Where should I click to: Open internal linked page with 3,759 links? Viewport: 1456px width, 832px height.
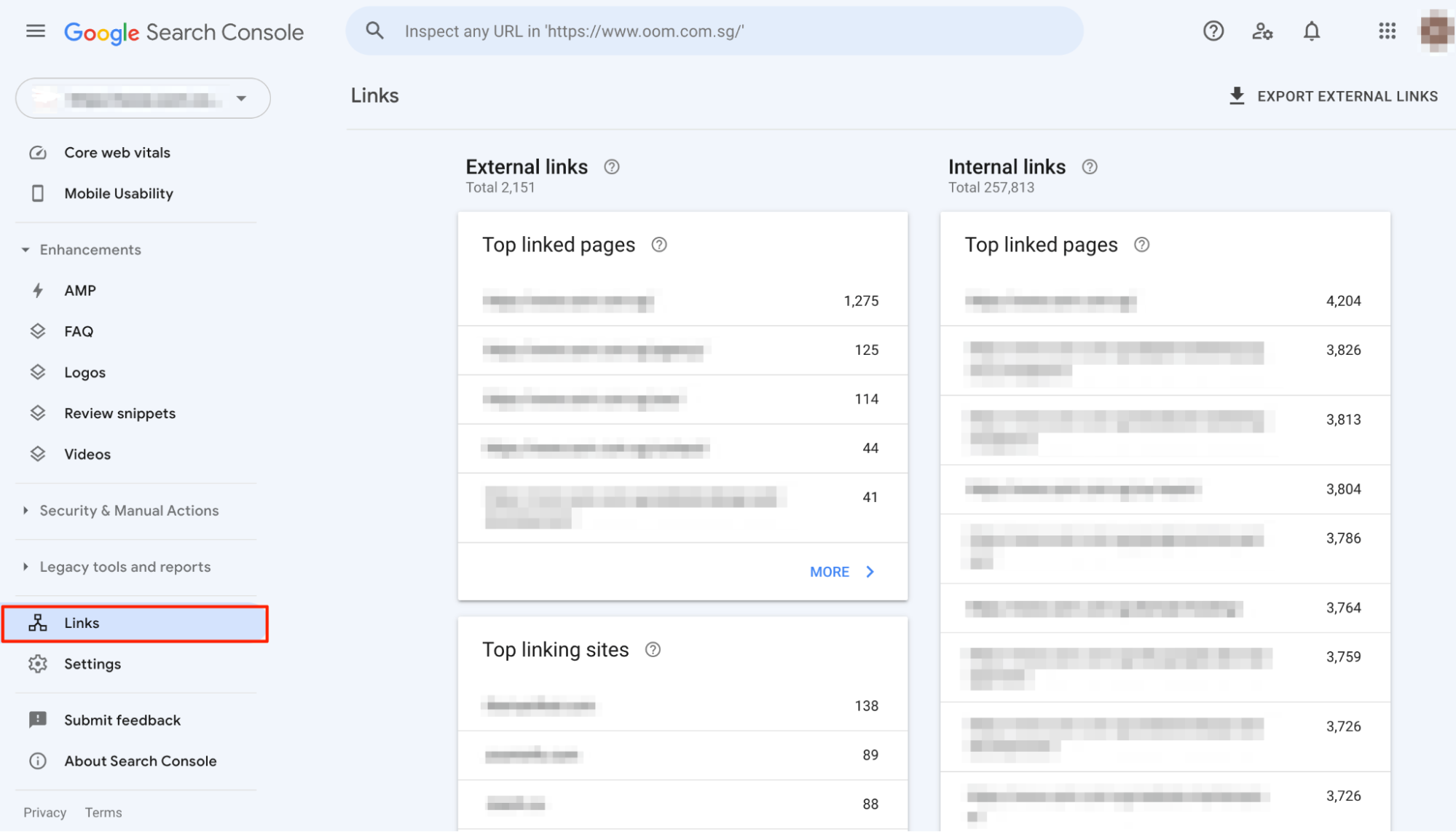[1165, 667]
